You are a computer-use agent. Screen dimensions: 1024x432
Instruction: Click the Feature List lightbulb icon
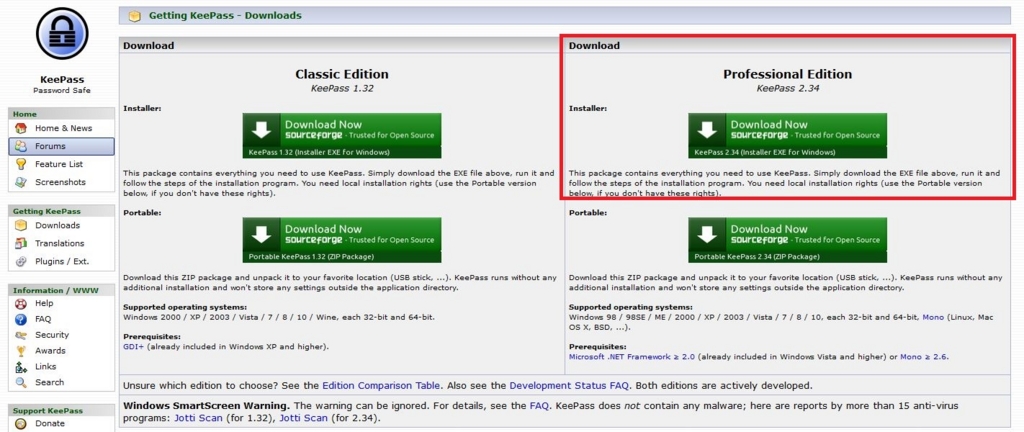(21, 164)
